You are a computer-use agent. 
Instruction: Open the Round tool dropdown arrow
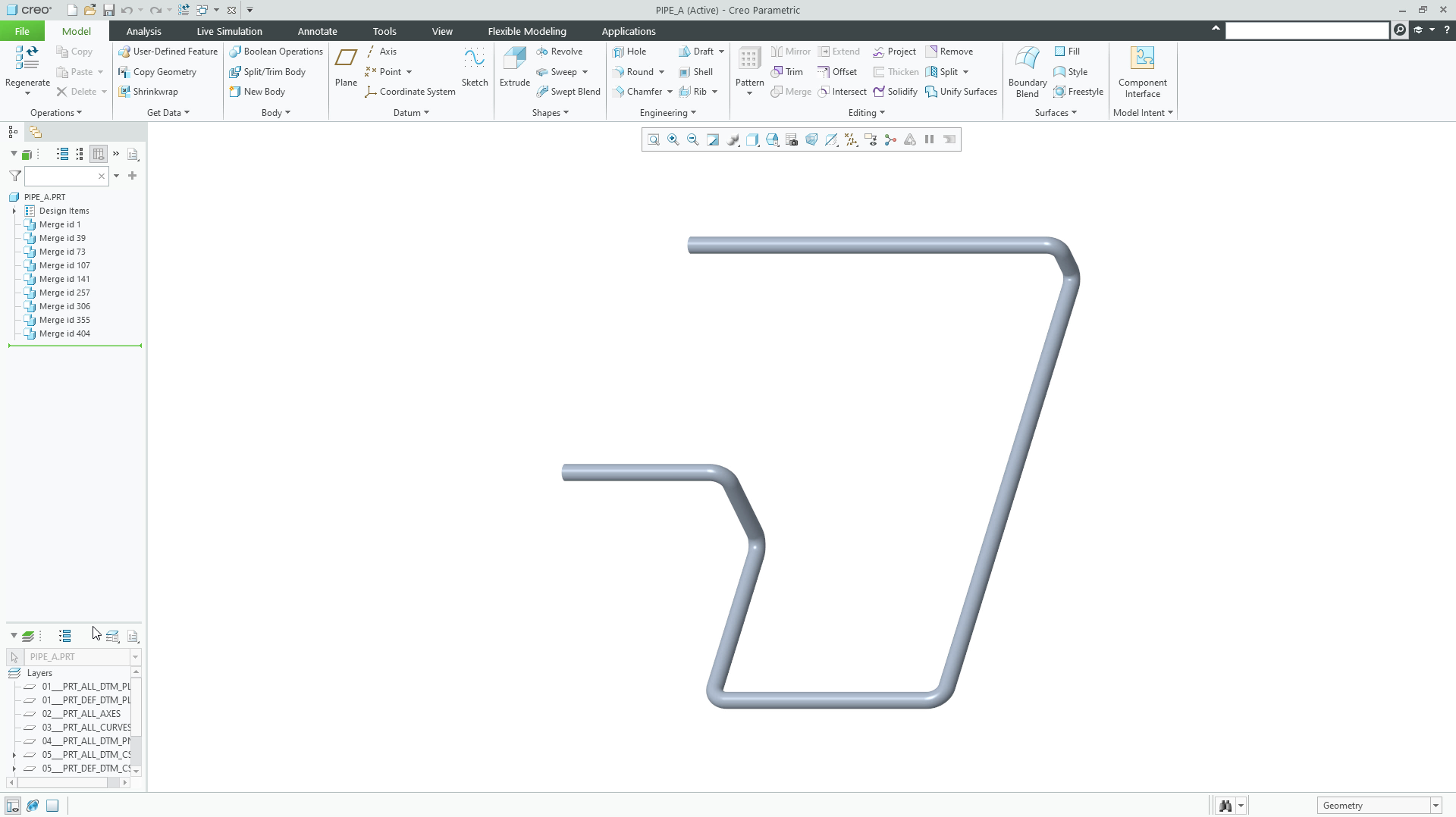pos(661,72)
